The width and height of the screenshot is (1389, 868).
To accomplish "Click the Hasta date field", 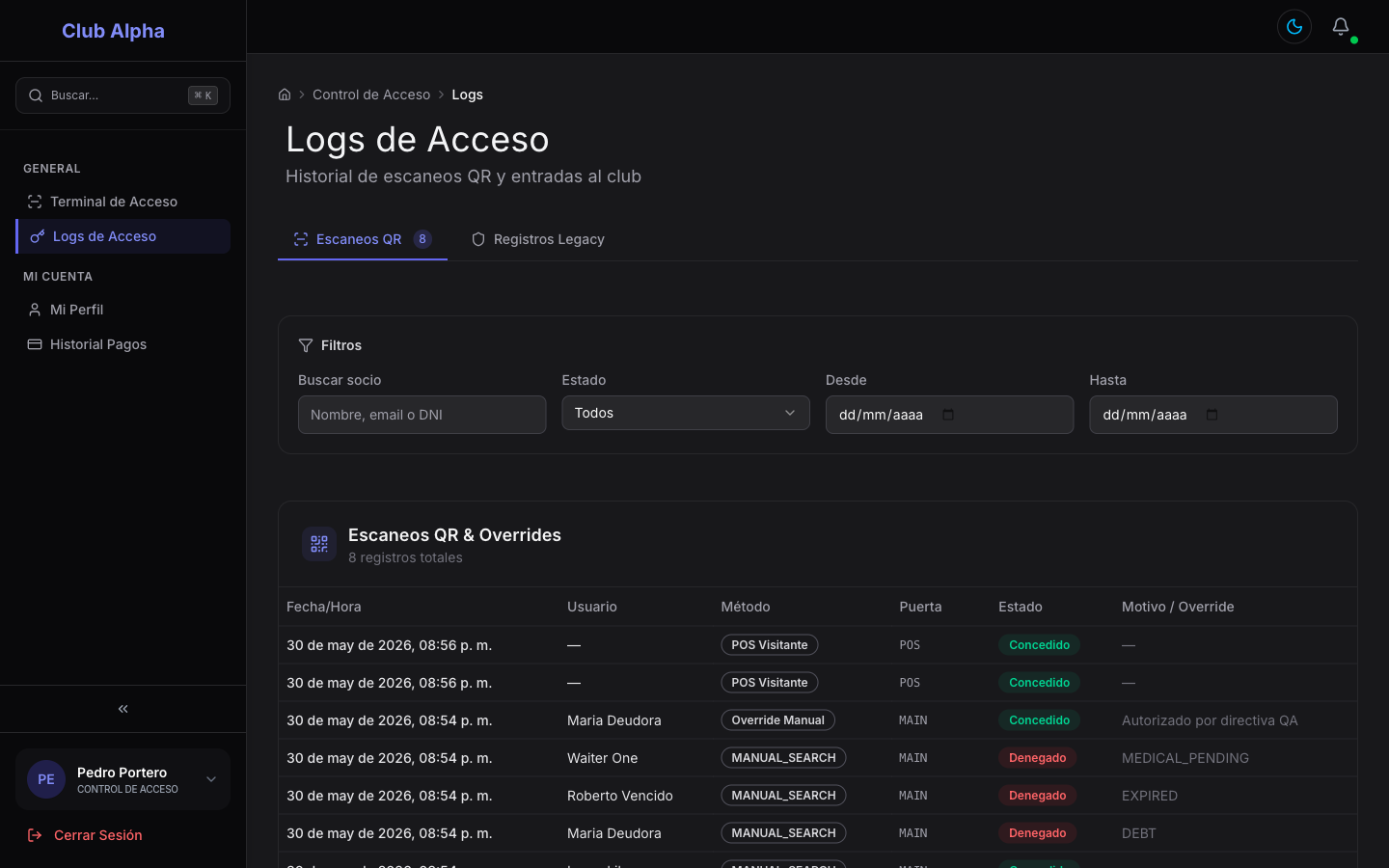I will [1213, 415].
